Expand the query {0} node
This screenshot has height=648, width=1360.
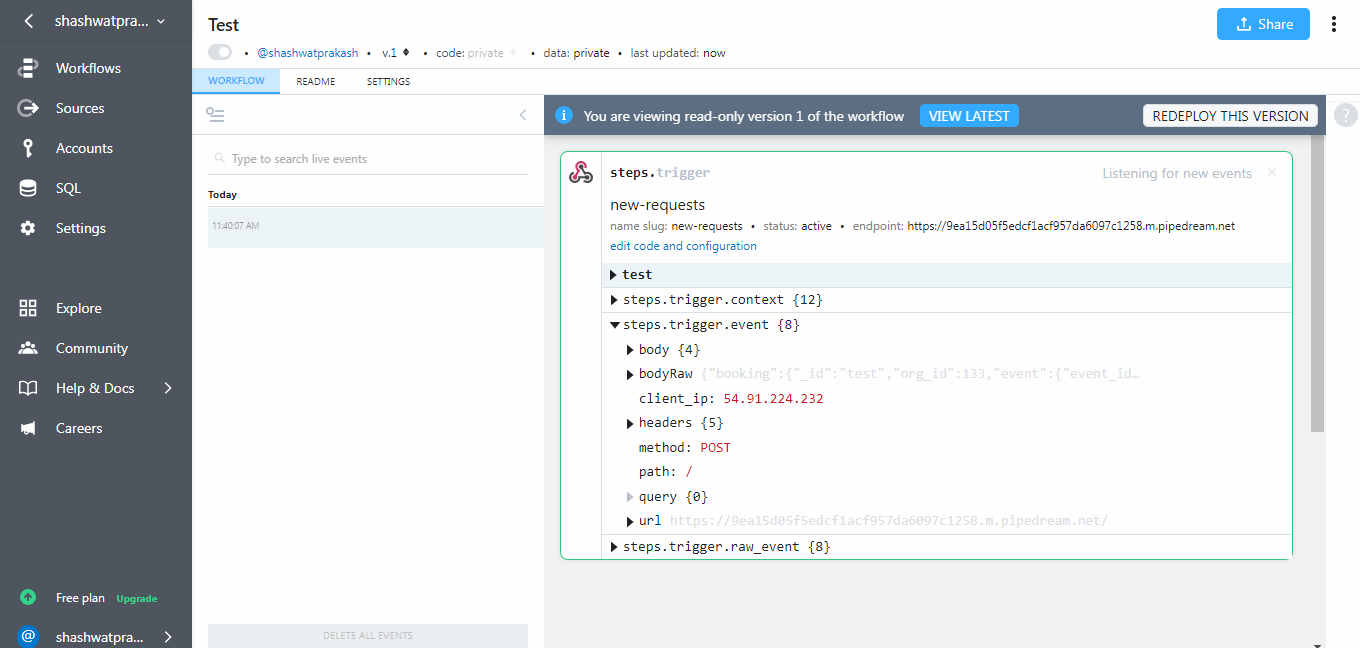(x=630, y=497)
